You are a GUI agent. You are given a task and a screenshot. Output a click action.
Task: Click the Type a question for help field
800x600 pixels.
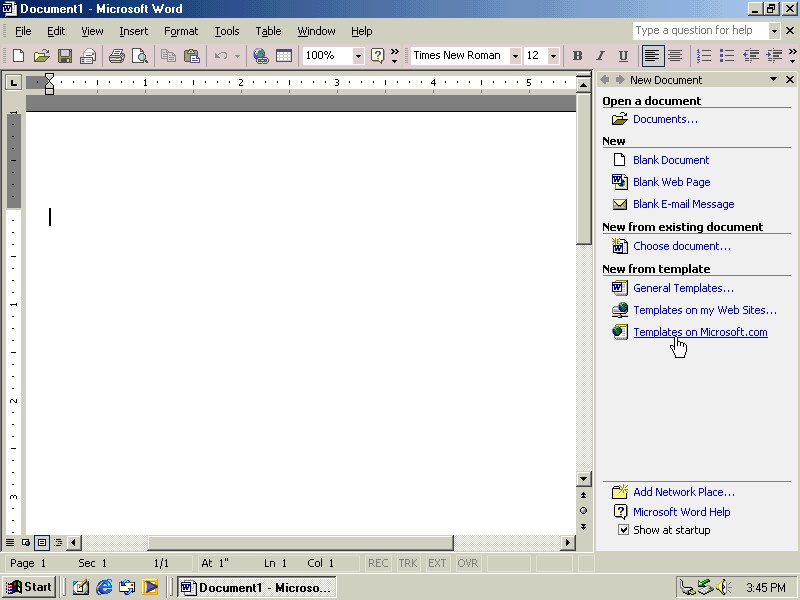[x=700, y=31]
